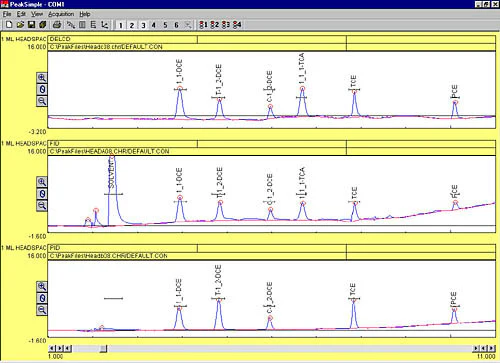Open a chromatogram with the folder icon
The width and height of the screenshot is (500, 363).
point(20,25)
